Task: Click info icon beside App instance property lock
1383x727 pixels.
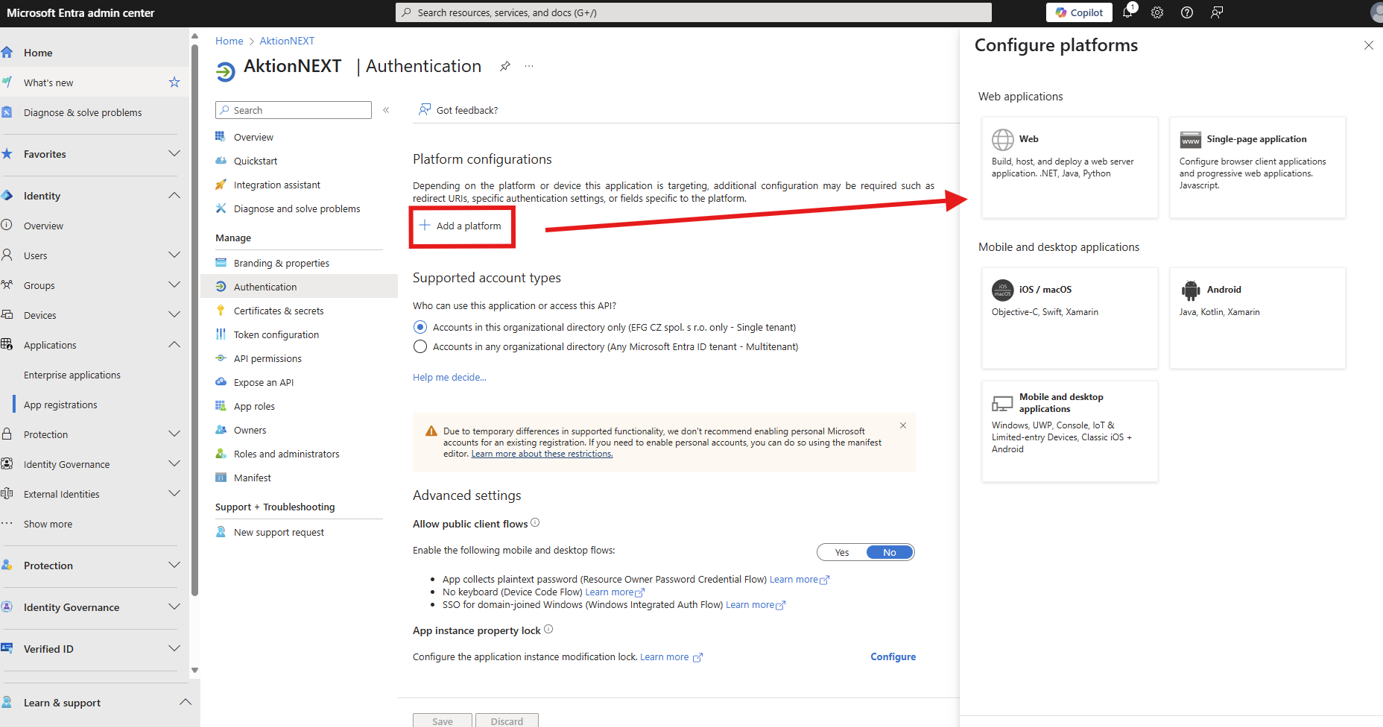Action: 548,630
